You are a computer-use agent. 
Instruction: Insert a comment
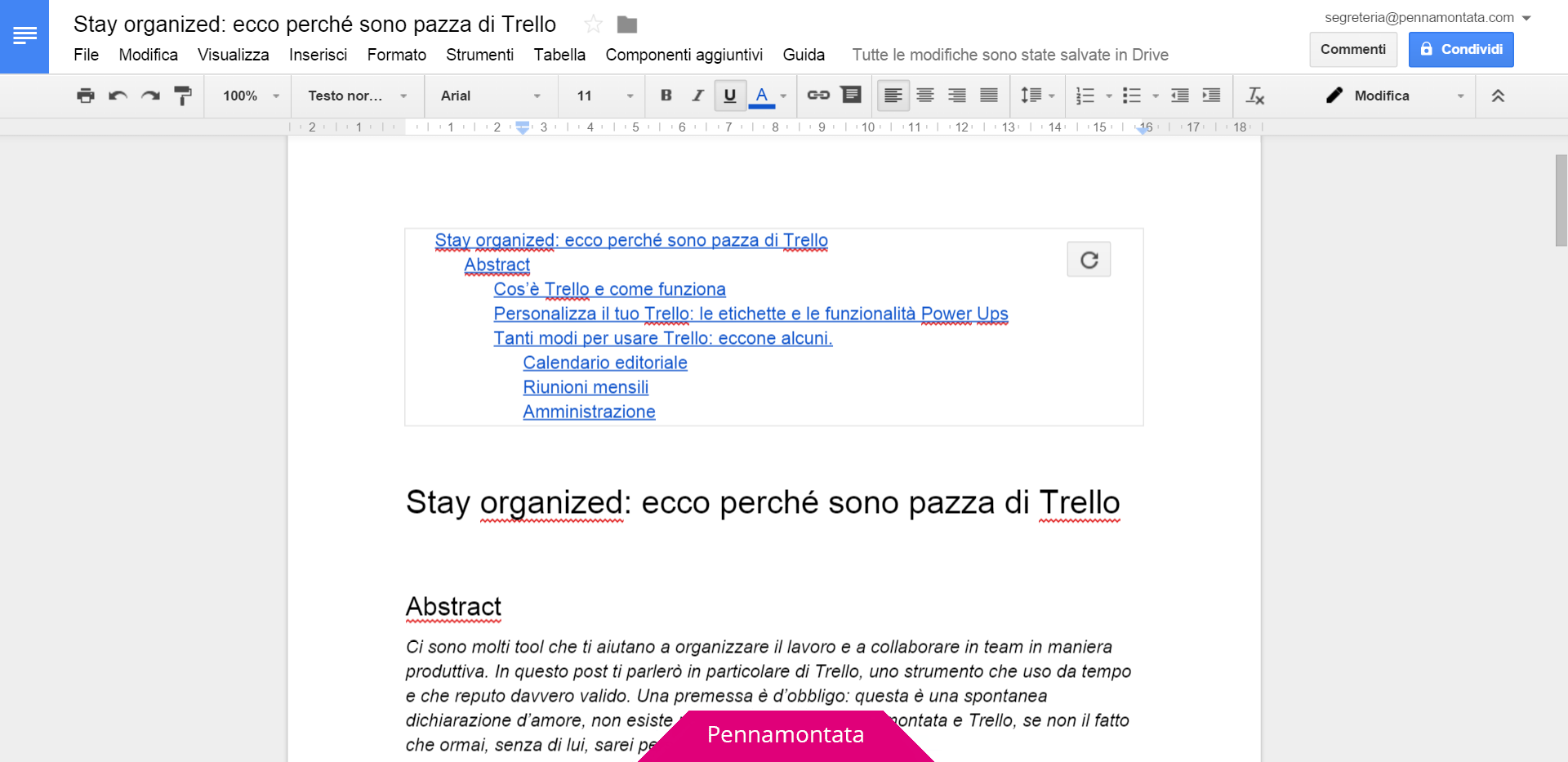[851, 96]
